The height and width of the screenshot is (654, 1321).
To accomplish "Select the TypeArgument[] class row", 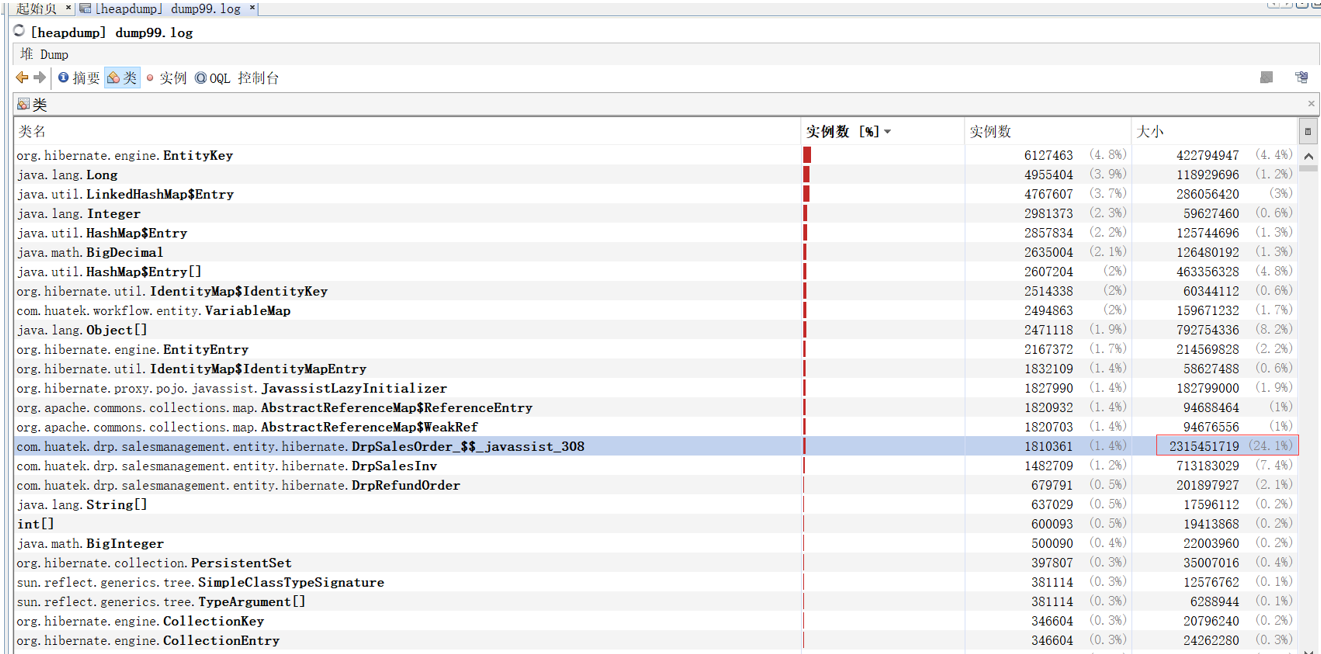I will pyautogui.click(x=656, y=602).
